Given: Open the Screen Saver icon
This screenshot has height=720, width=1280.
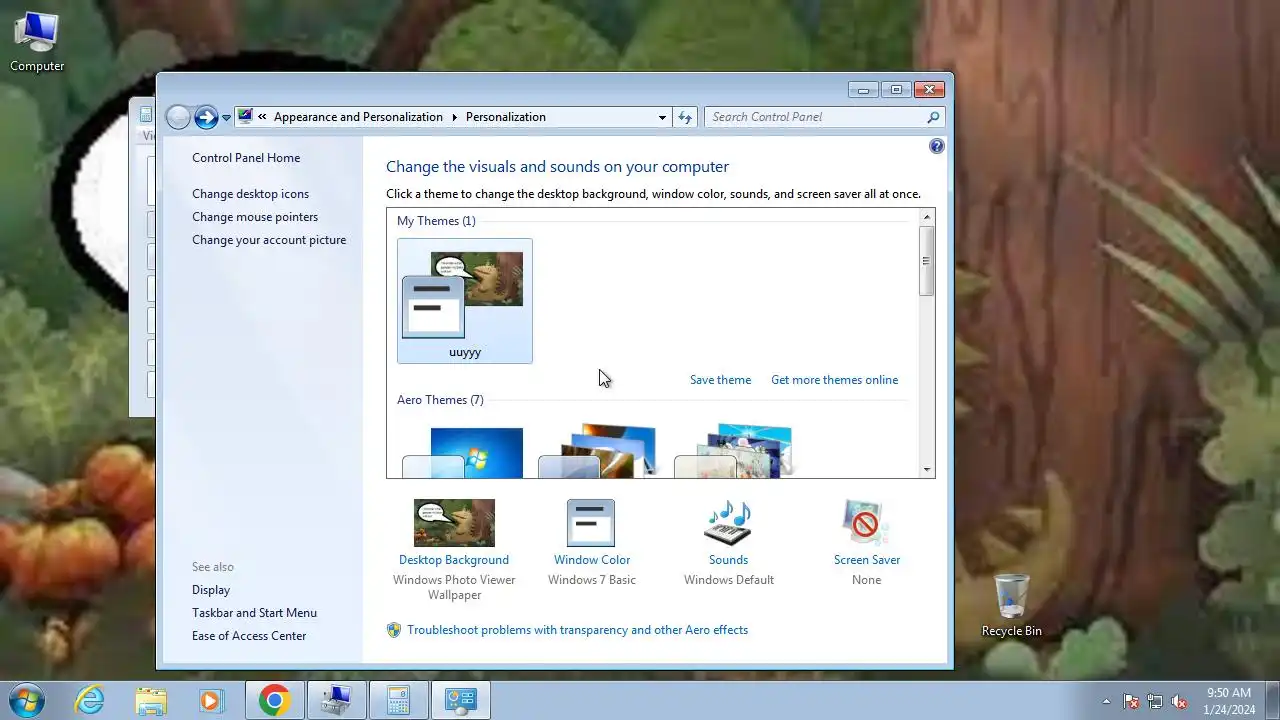Looking at the screenshot, I should [x=866, y=523].
